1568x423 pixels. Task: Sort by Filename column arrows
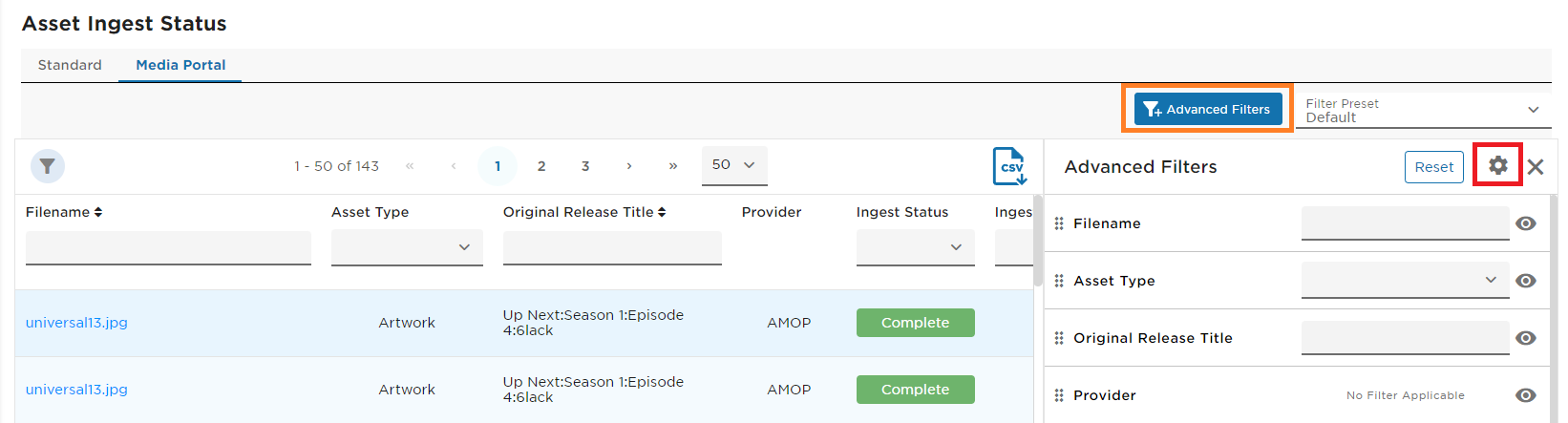point(97,212)
